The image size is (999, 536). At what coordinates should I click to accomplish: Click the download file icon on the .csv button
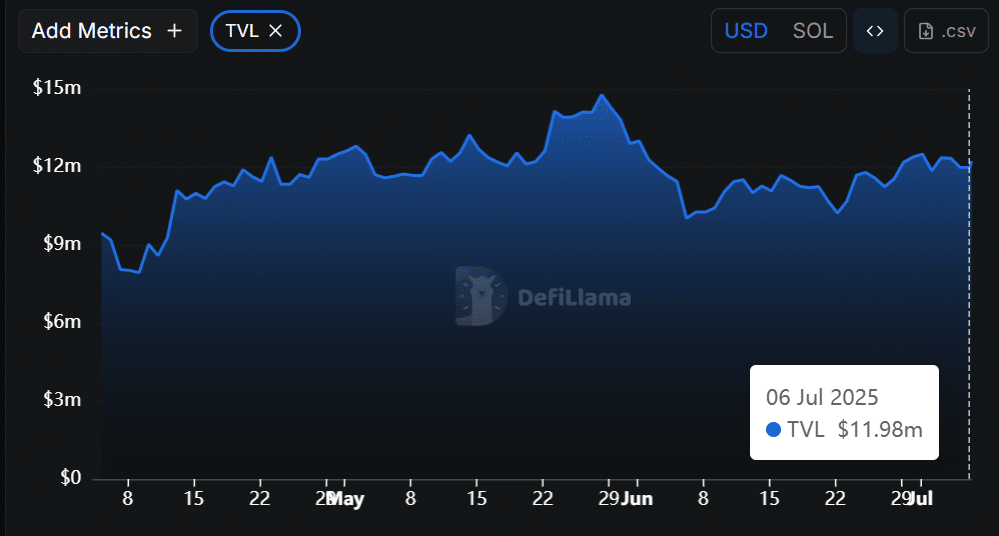coord(926,31)
